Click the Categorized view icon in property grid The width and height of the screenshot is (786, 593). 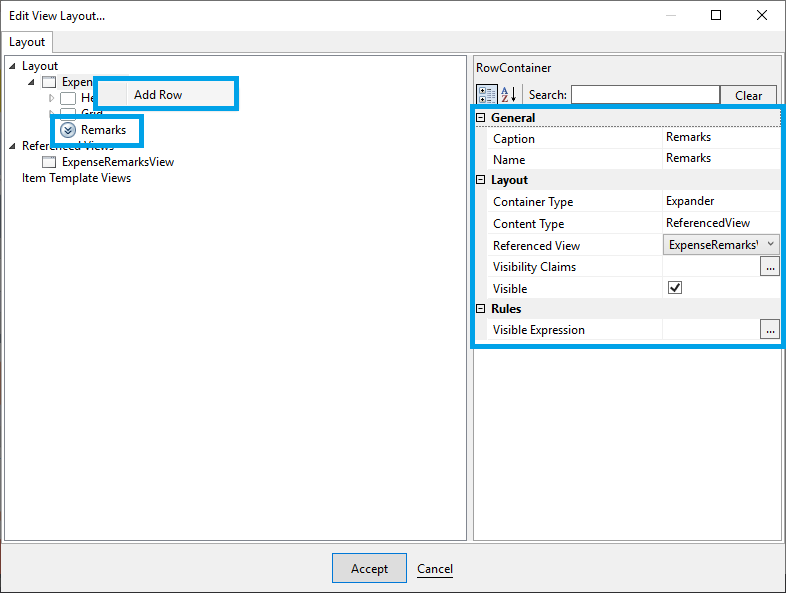[x=486, y=94]
